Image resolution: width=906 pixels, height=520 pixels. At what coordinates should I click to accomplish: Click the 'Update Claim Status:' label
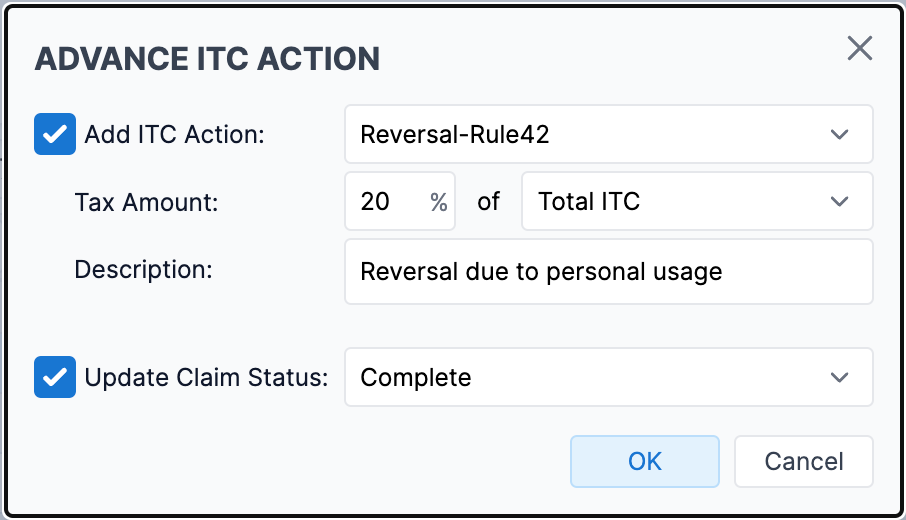206,377
